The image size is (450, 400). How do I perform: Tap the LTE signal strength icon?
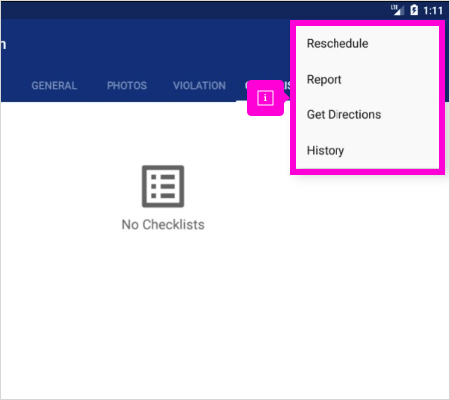click(x=397, y=10)
